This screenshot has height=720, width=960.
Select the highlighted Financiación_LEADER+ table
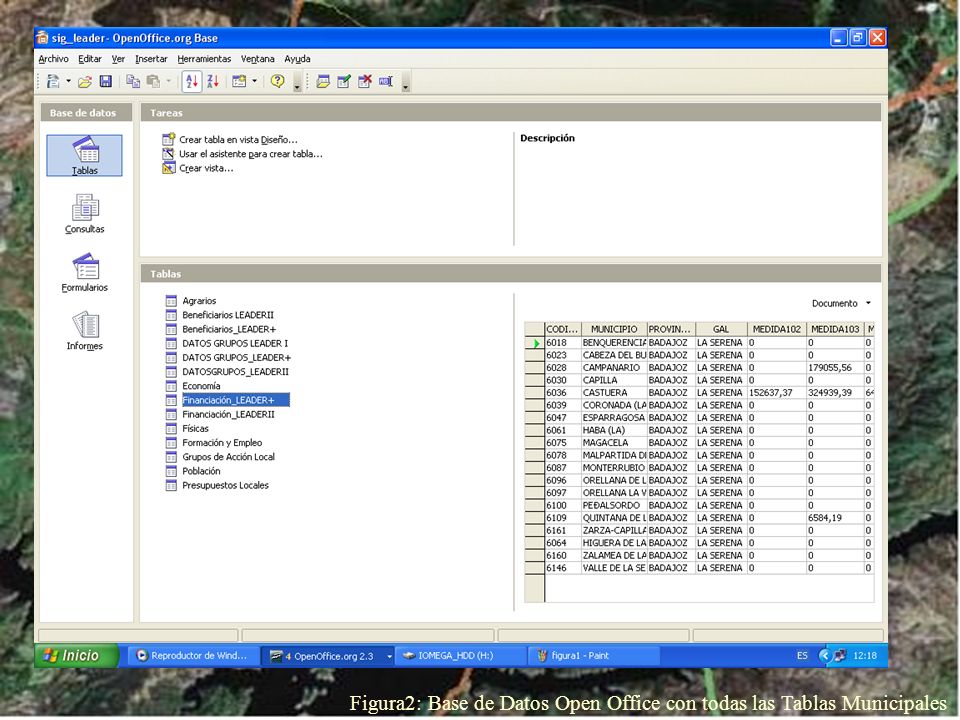(x=227, y=400)
